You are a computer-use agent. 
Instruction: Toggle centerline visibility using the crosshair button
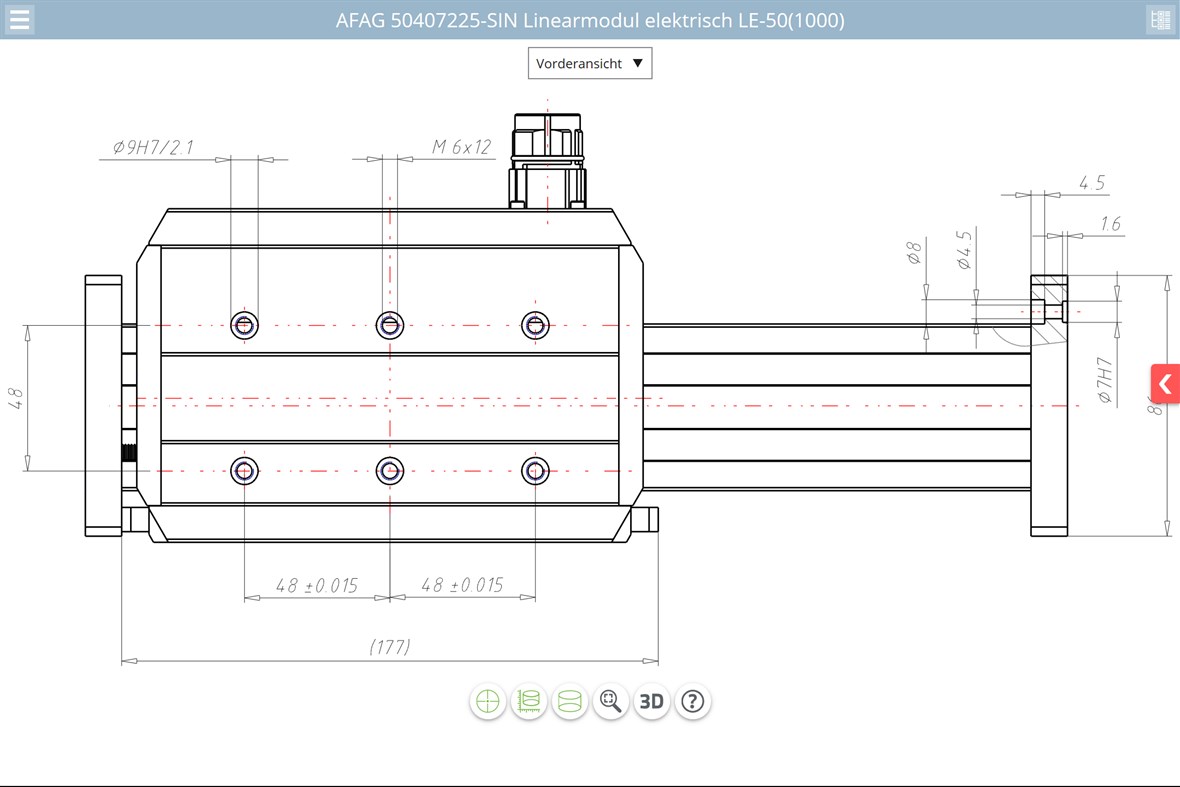pos(487,701)
